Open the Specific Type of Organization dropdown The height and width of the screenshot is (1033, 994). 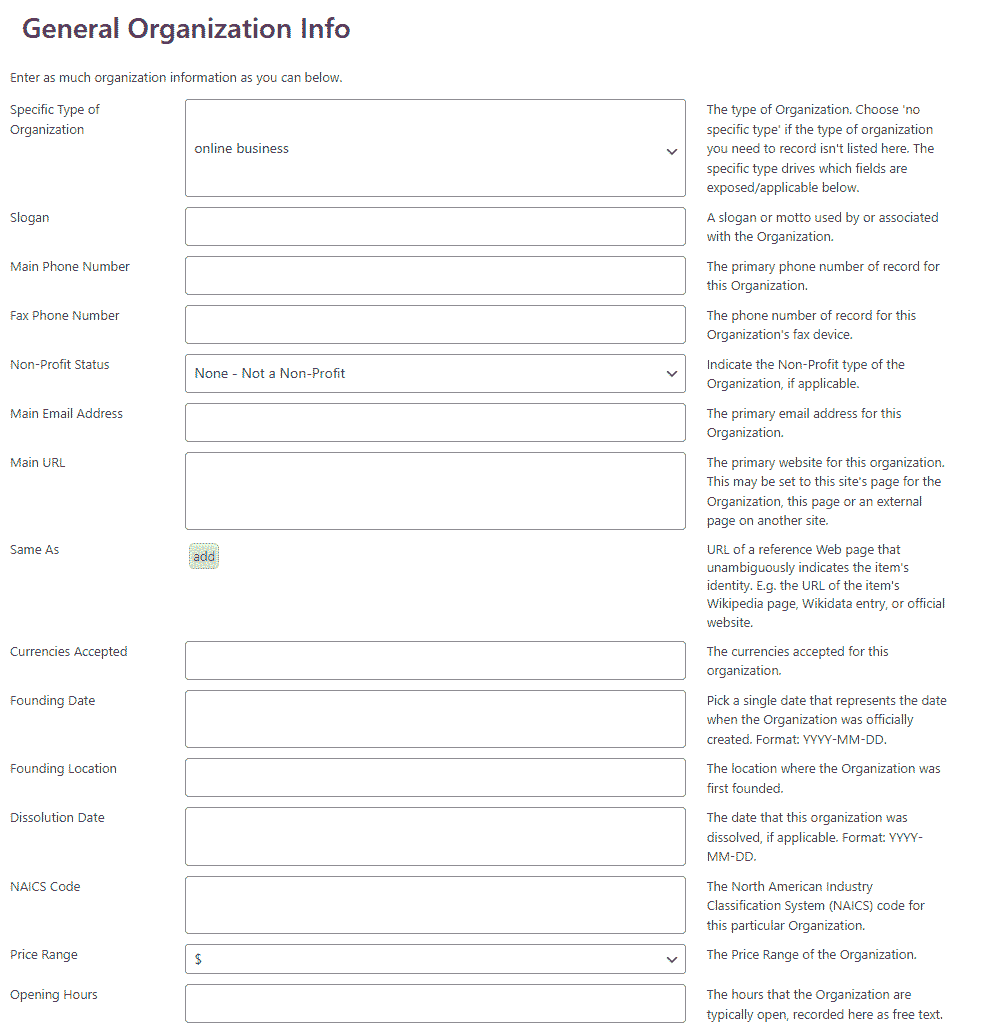pos(435,148)
